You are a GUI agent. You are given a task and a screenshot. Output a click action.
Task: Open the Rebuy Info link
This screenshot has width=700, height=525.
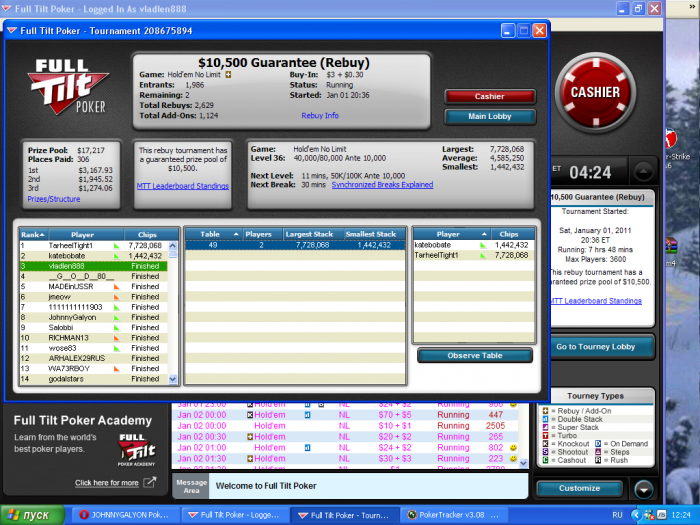click(320, 116)
